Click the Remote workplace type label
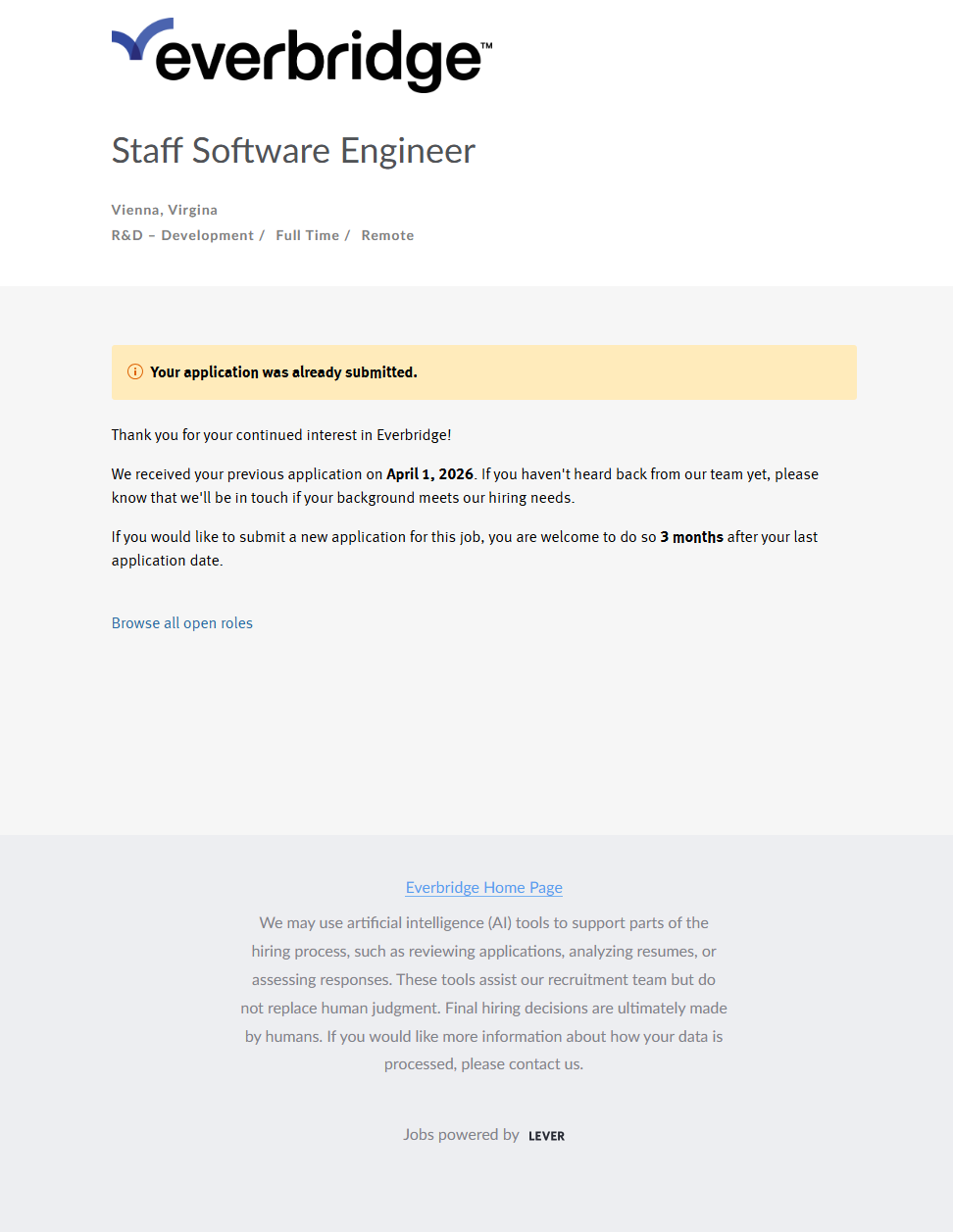 click(x=387, y=235)
